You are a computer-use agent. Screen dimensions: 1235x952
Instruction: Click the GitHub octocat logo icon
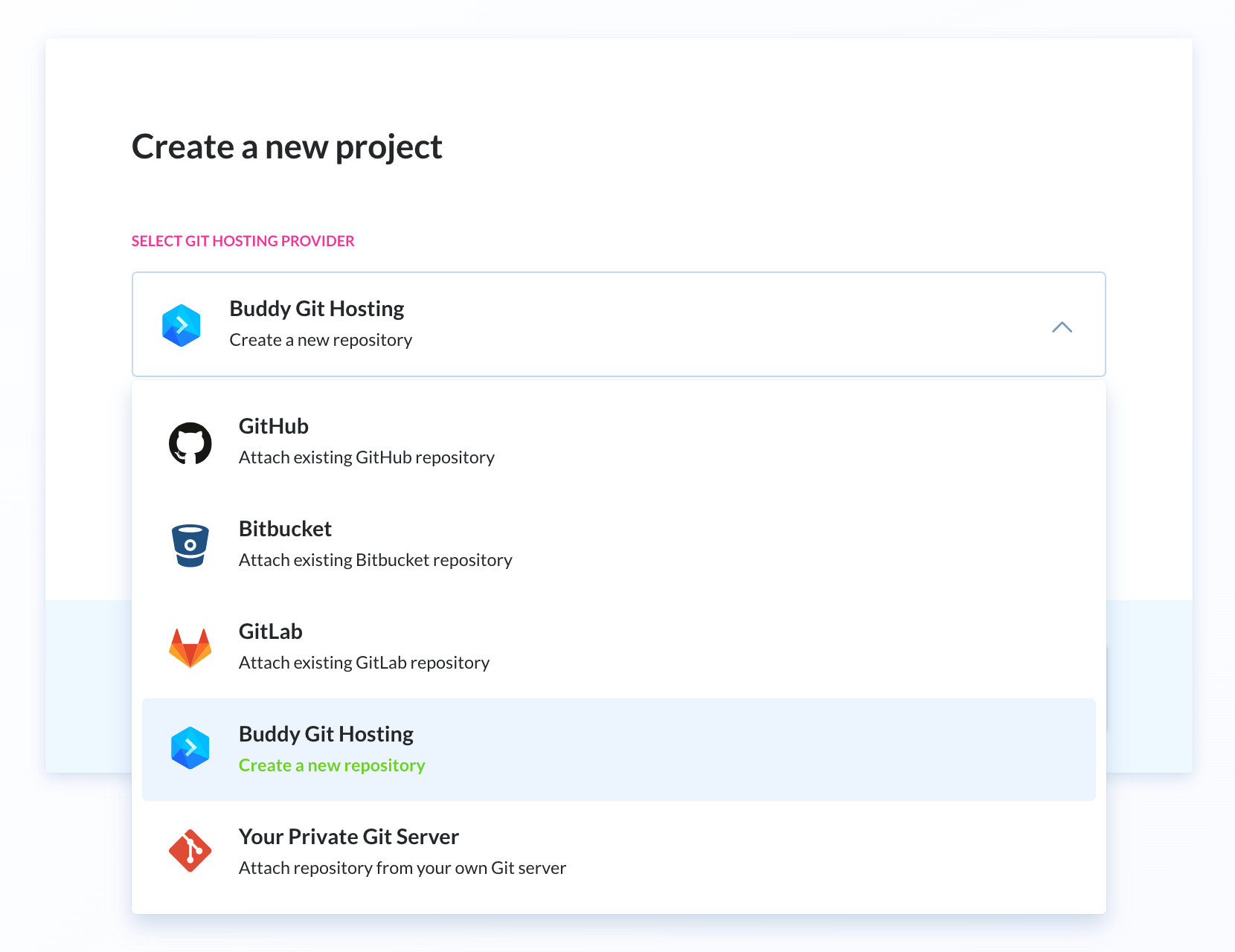click(x=190, y=443)
